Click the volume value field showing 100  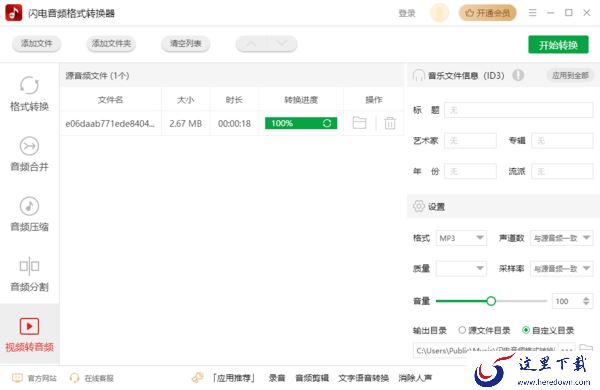pos(567,301)
